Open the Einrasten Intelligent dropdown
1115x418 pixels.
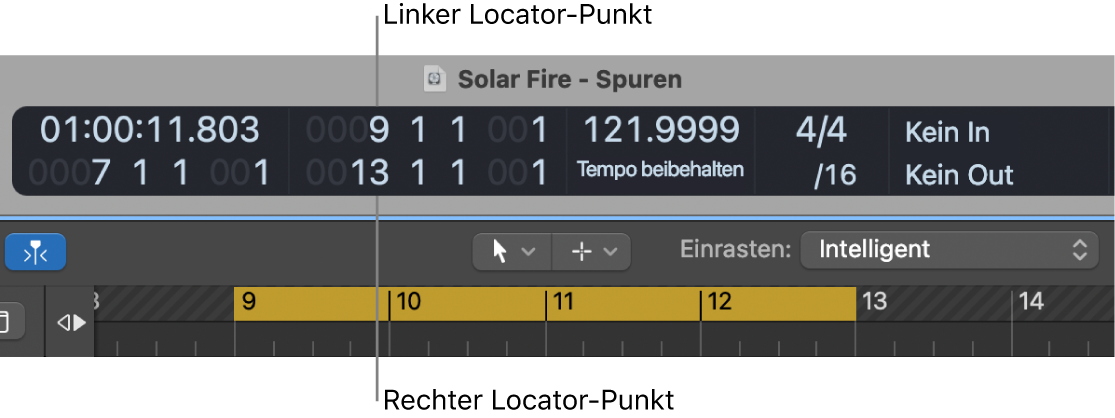(949, 250)
